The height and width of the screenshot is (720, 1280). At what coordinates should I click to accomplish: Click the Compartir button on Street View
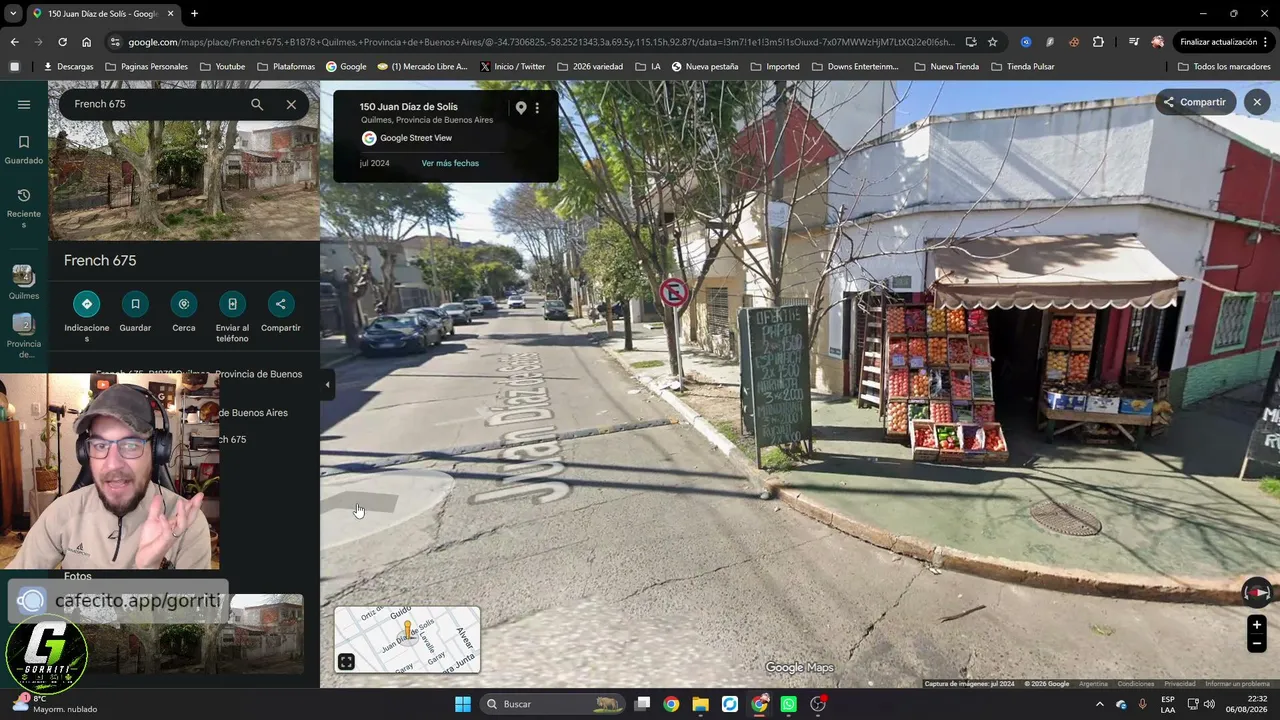[1194, 102]
